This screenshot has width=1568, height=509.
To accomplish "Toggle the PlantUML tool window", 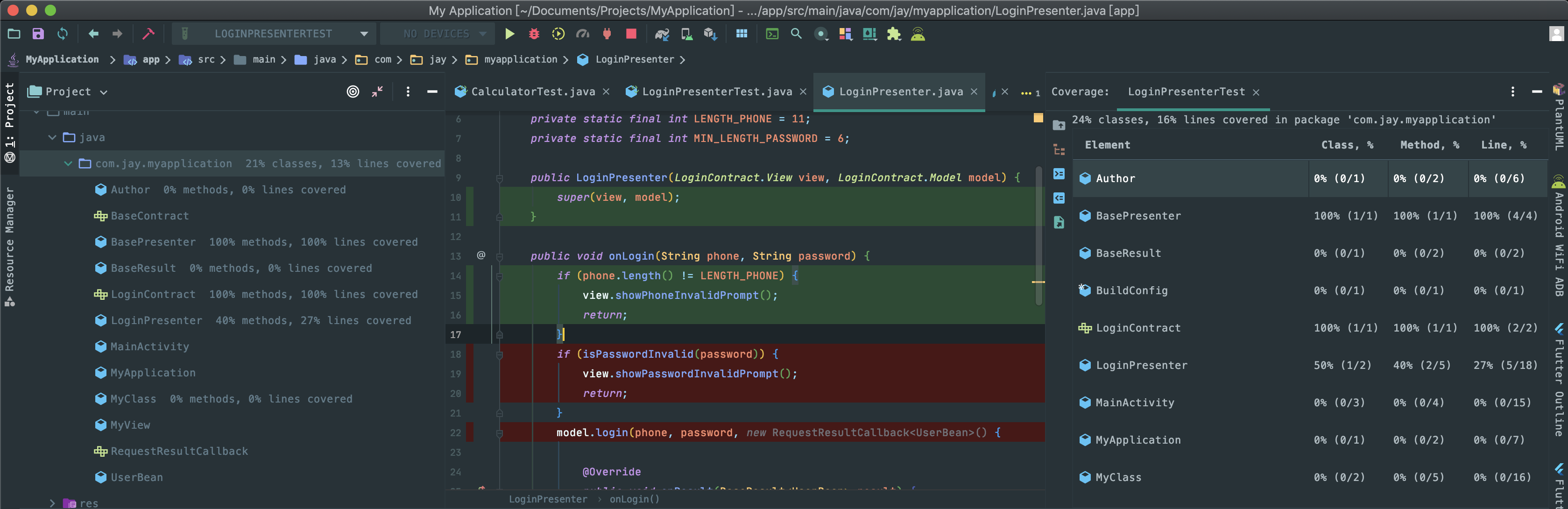I will coord(1559,119).
